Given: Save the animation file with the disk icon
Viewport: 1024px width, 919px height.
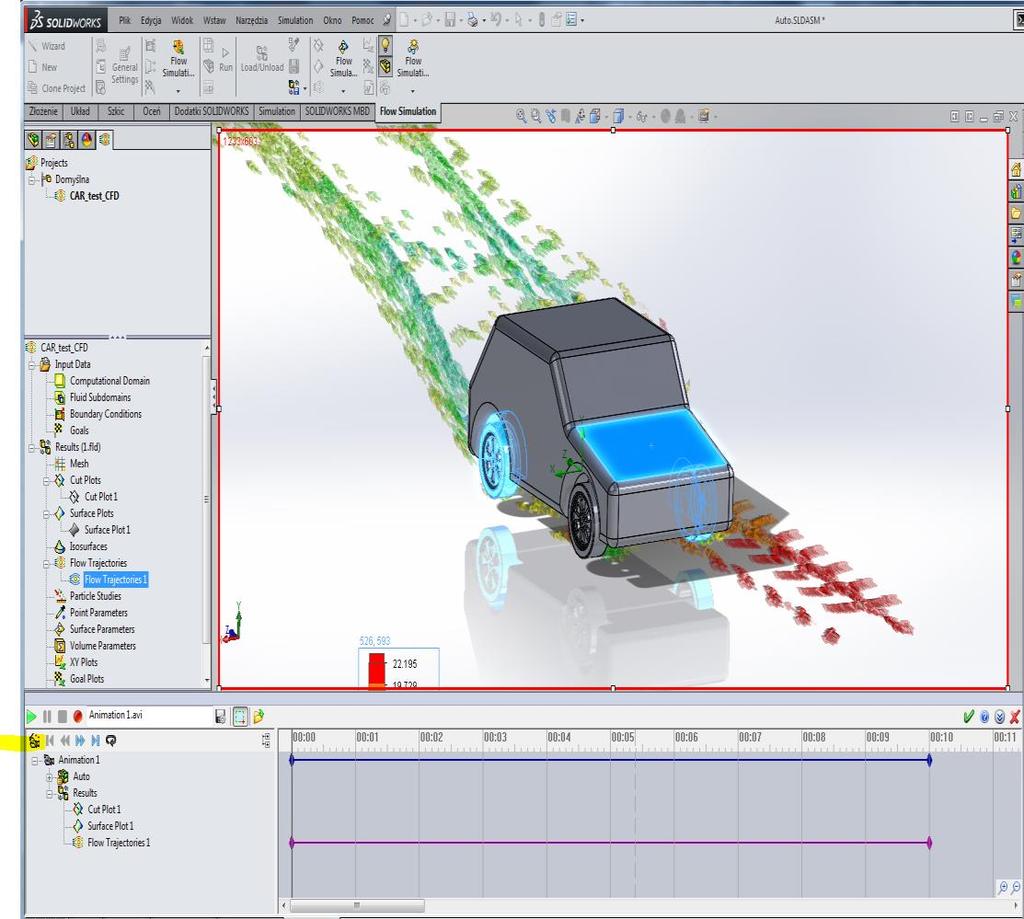Looking at the screenshot, I should tap(220, 717).
